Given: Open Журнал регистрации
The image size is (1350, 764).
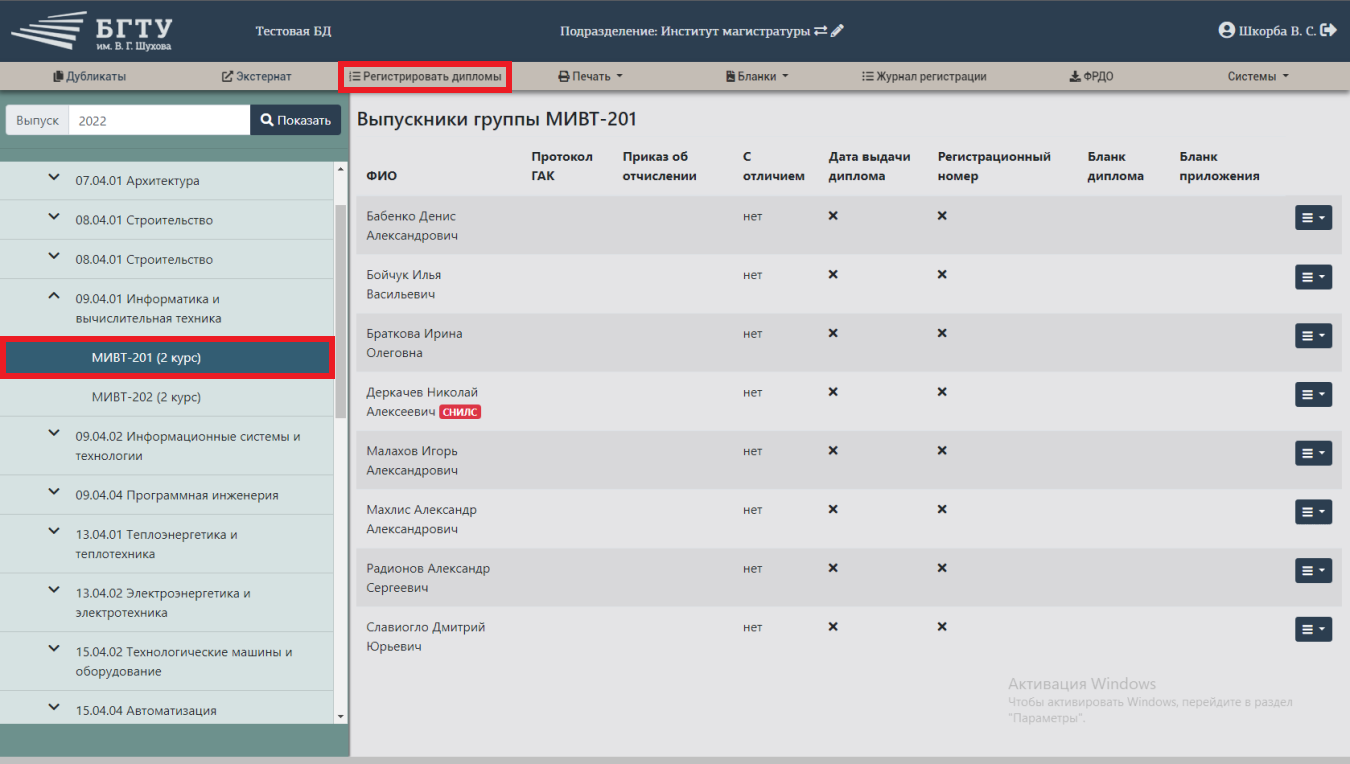Looking at the screenshot, I should [924, 76].
